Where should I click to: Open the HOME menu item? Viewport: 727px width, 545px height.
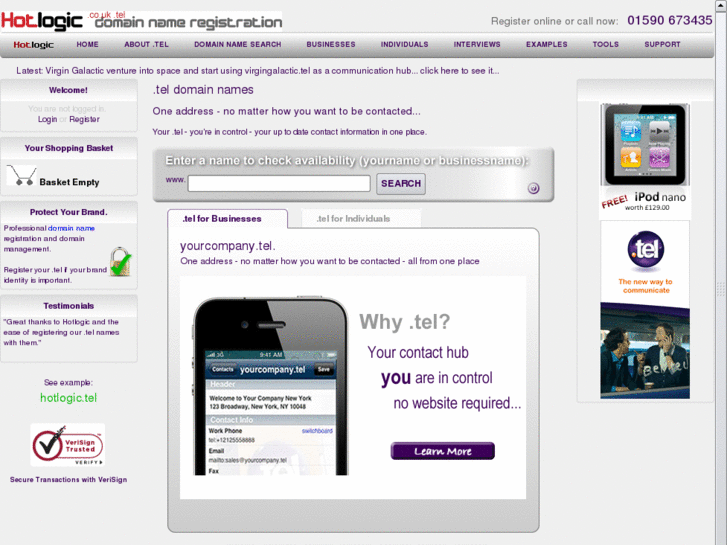(88, 45)
